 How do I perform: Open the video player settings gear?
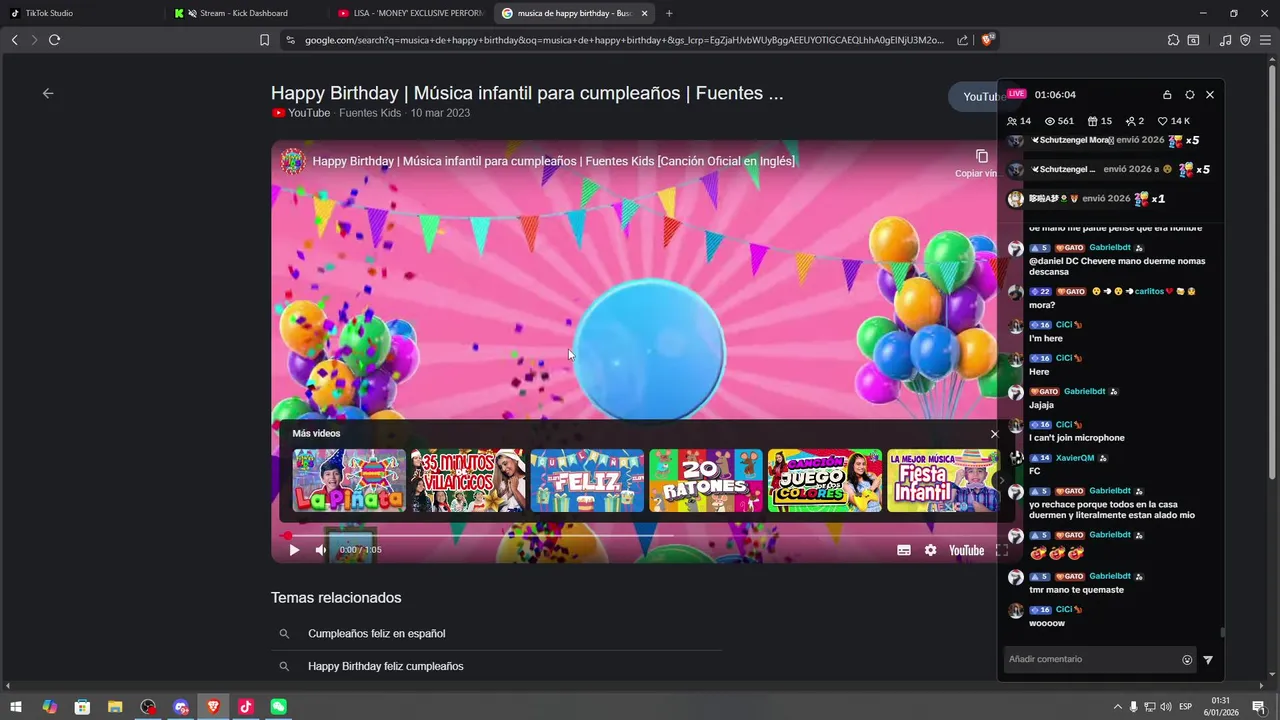(x=931, y=550)
